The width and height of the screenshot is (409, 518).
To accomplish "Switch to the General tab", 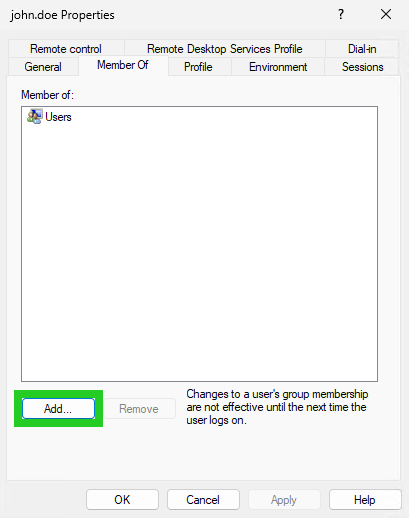I will pos(43,67).
